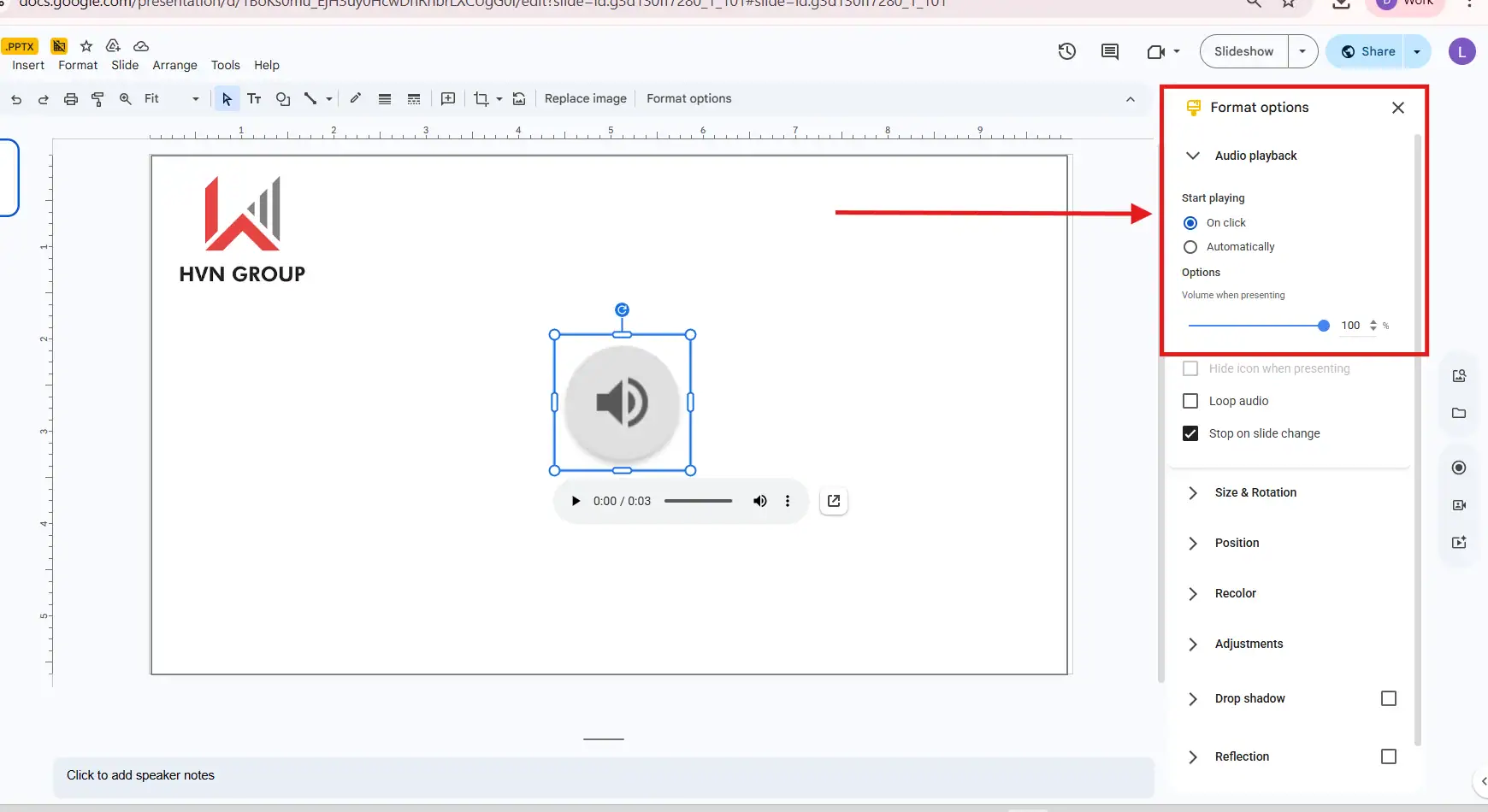Insert a comment on the slide
The image size is (1488, 812).
(x=447, y=98)
